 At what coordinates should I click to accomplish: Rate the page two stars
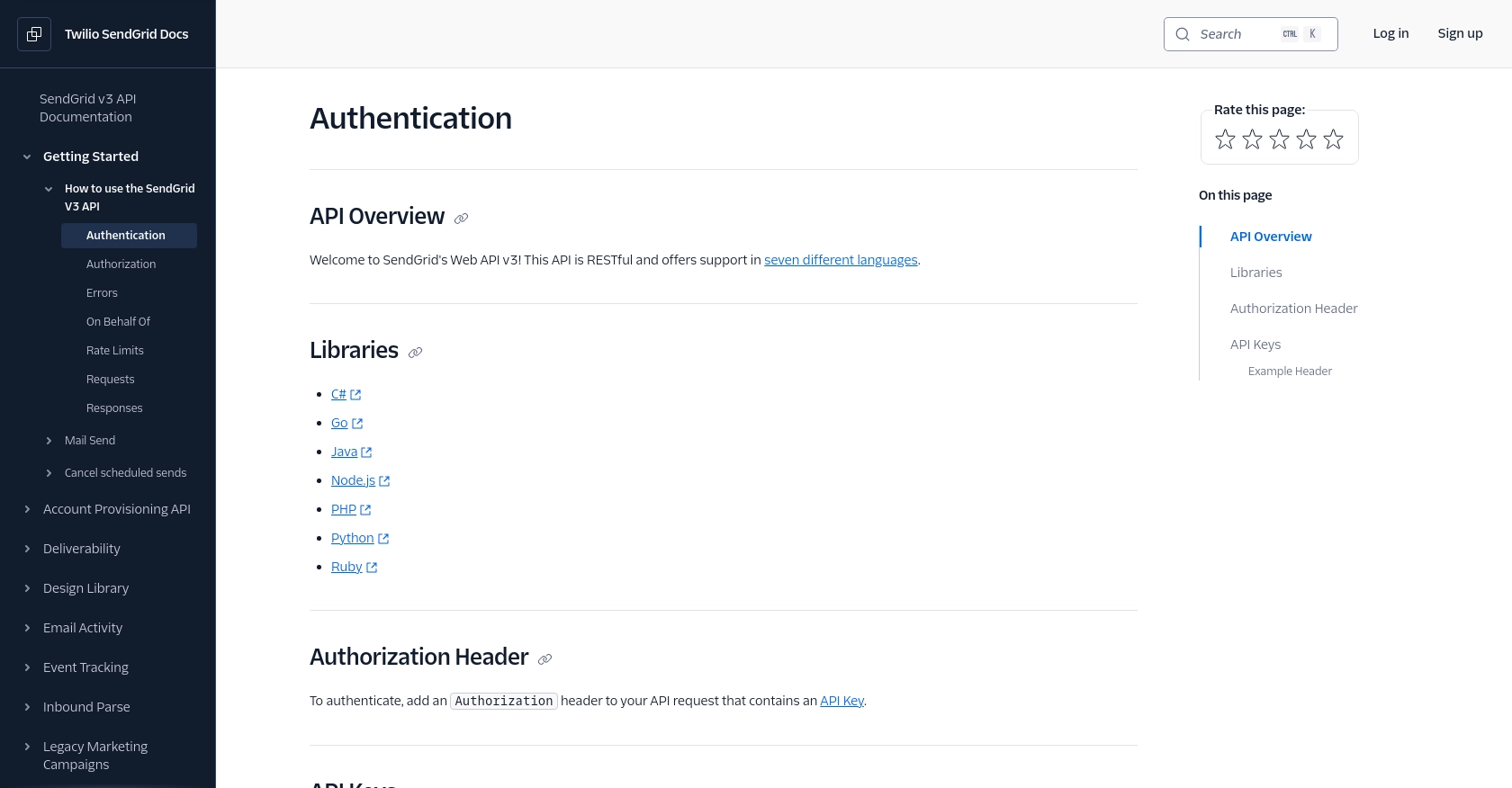tap(1252, 139)
